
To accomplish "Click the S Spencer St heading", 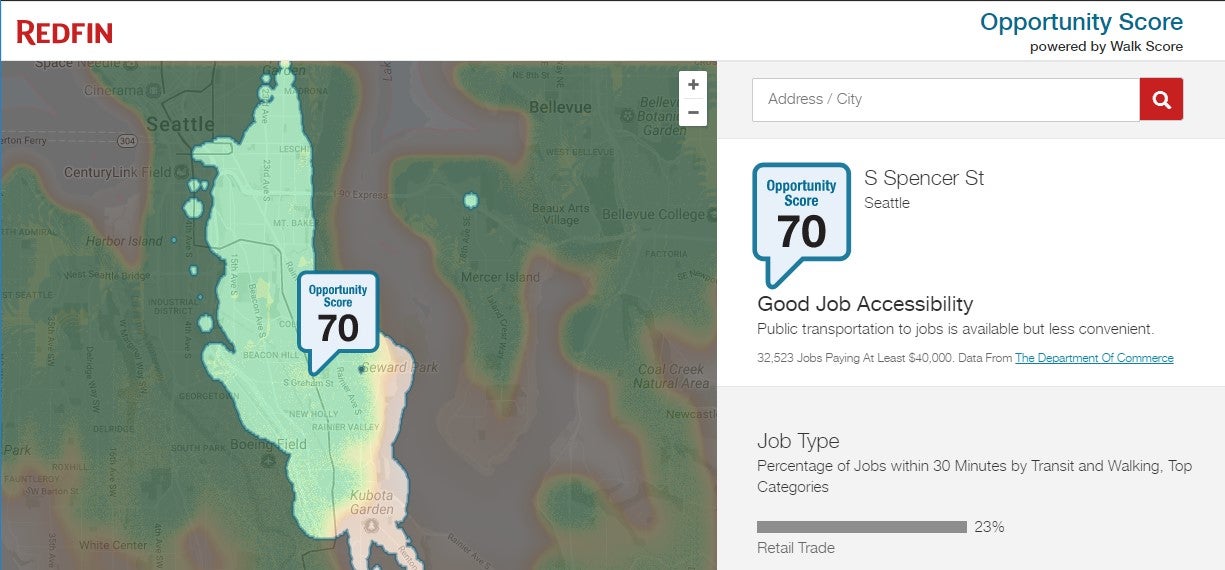I will [x=924, y=178].
